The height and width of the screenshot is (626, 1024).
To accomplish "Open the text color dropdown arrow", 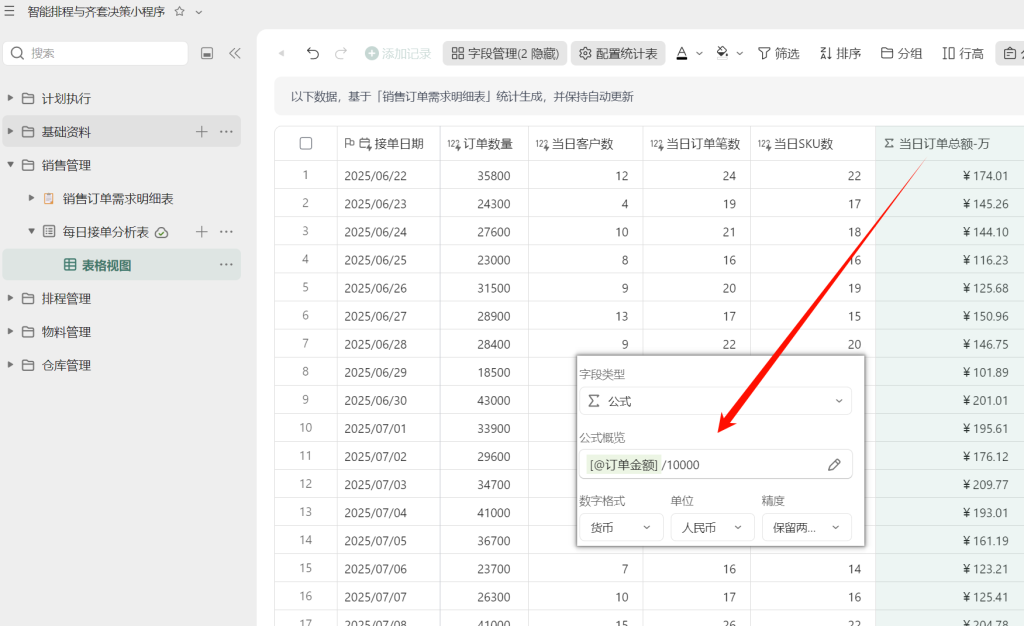I will (x=699, y=54).
